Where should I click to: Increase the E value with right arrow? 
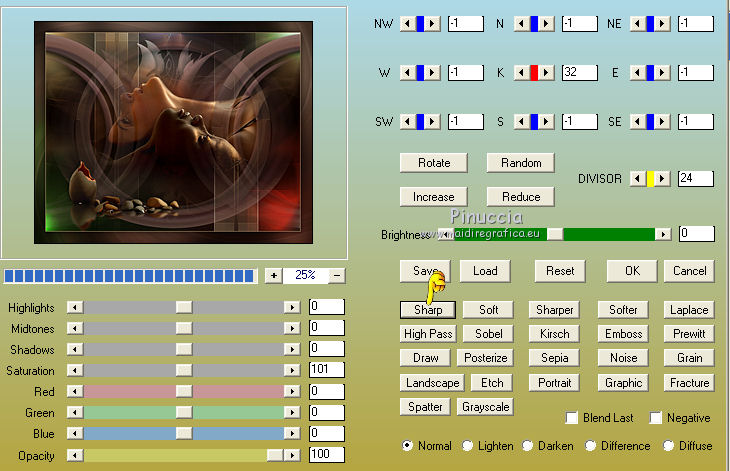coord(662,73)
